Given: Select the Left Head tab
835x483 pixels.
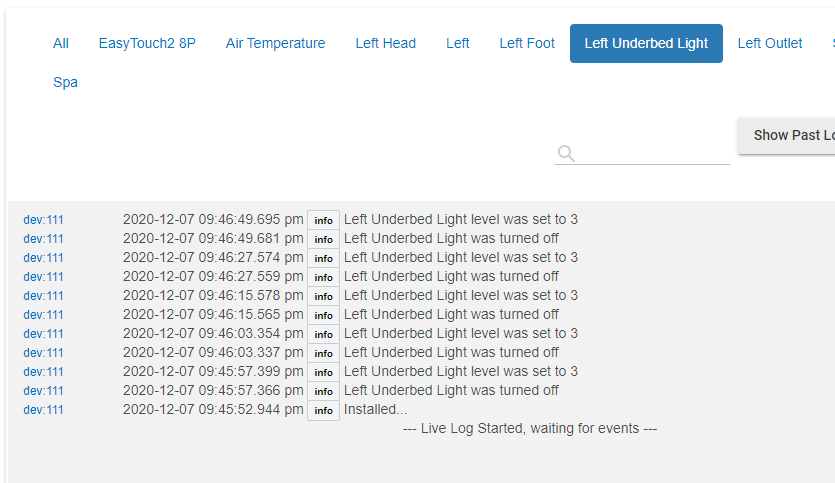Looking at the screenshot, I should 385,43.
